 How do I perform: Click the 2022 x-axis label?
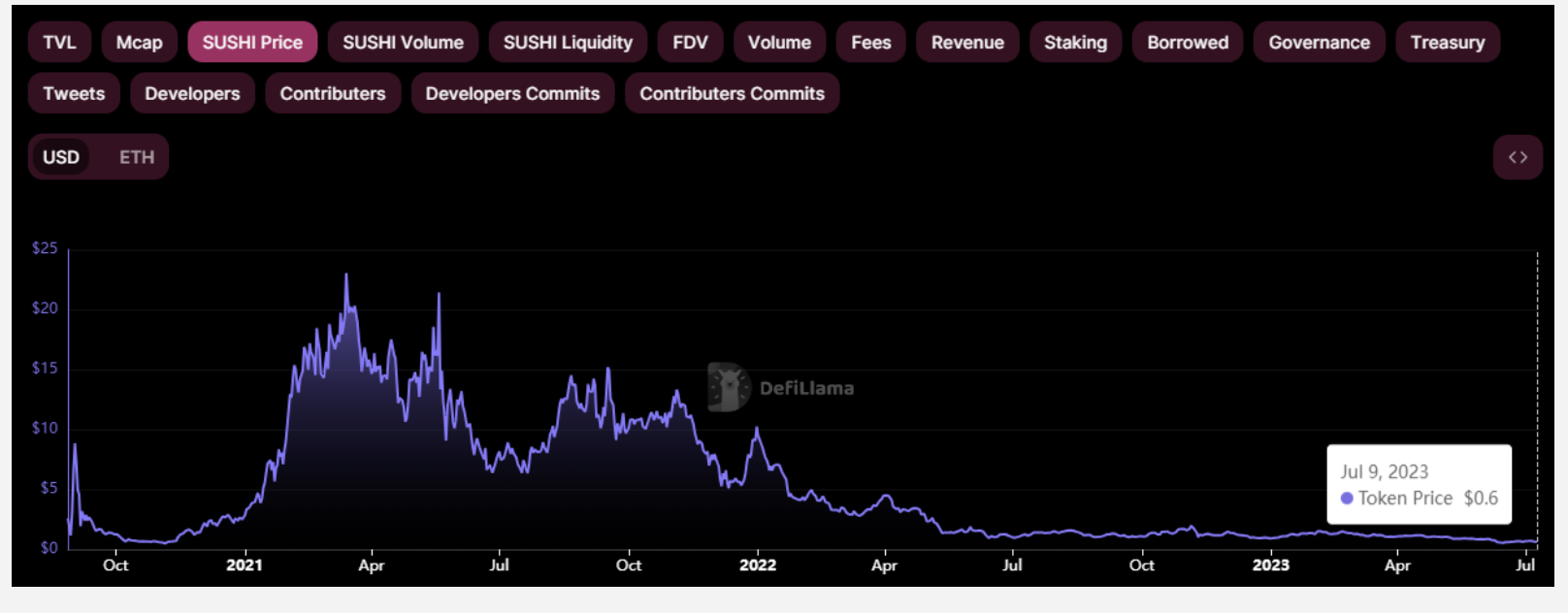758,565
